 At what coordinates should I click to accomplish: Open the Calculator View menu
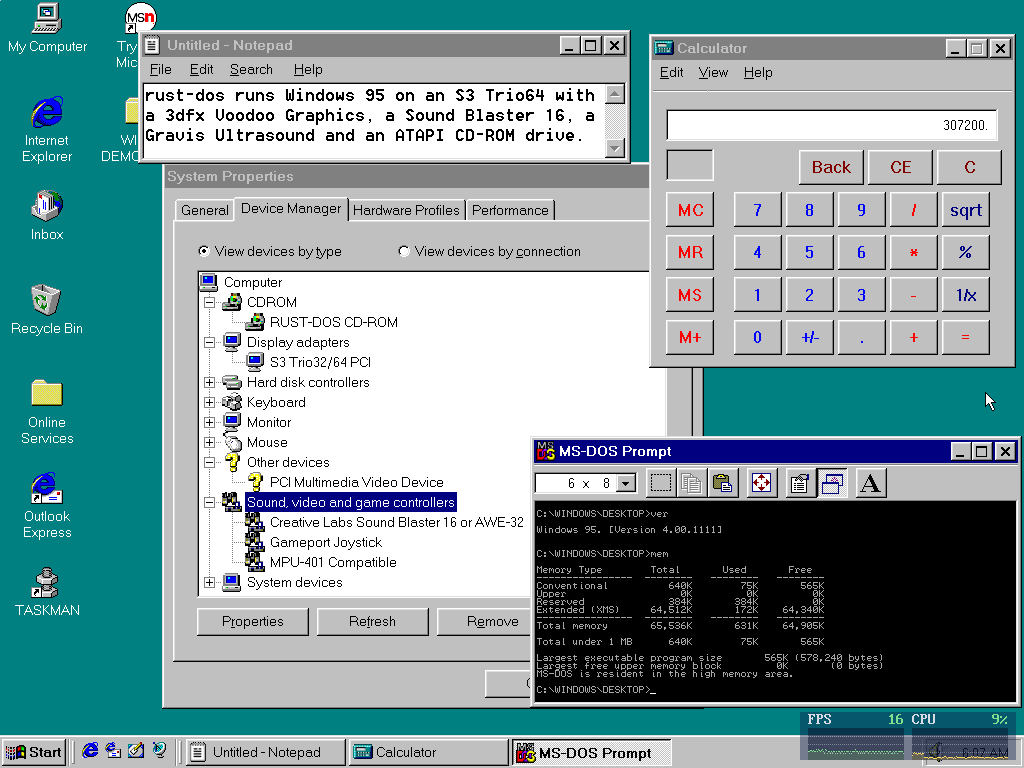pos(713,72)
